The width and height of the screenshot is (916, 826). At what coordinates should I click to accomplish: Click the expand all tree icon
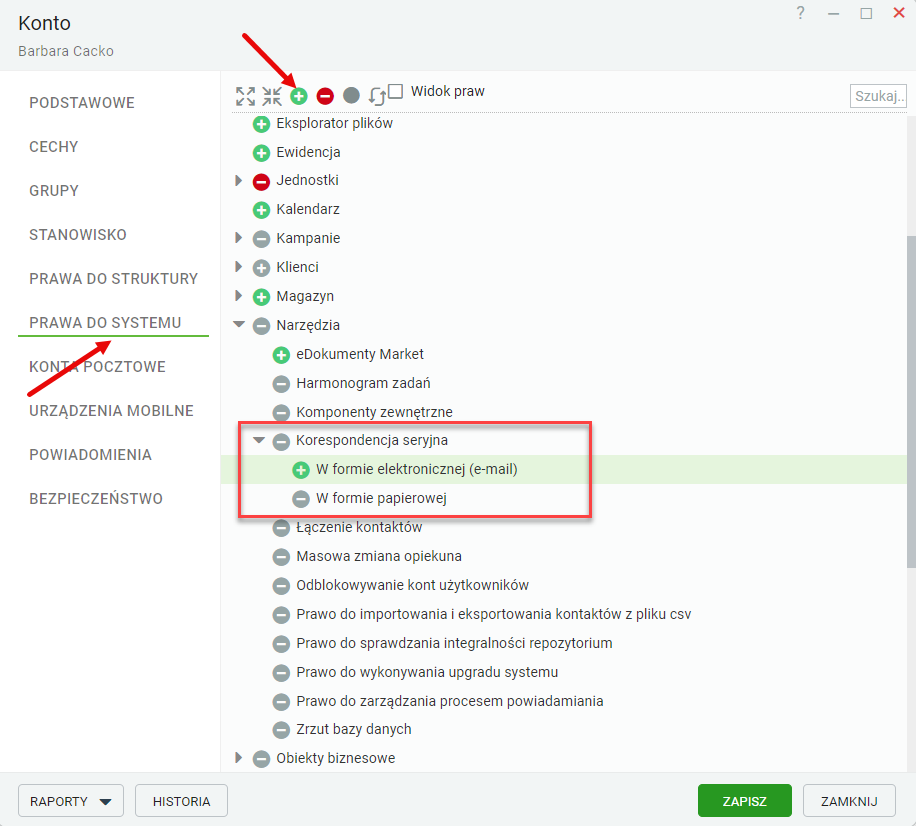(245, 96)
